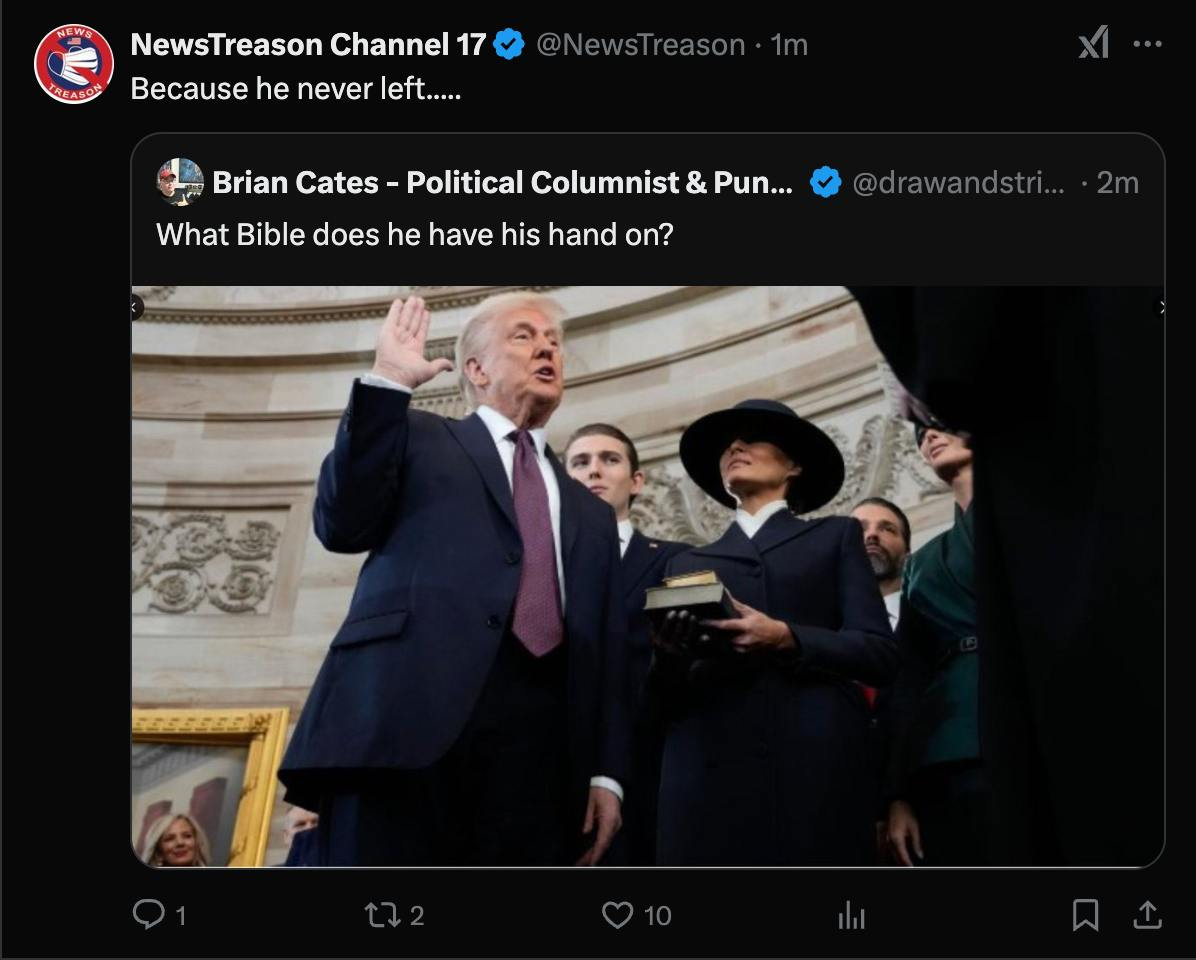Click NewsTreason blue verified badge
Viewport: 1196px width, 960px height.
[x=509, y=45]
